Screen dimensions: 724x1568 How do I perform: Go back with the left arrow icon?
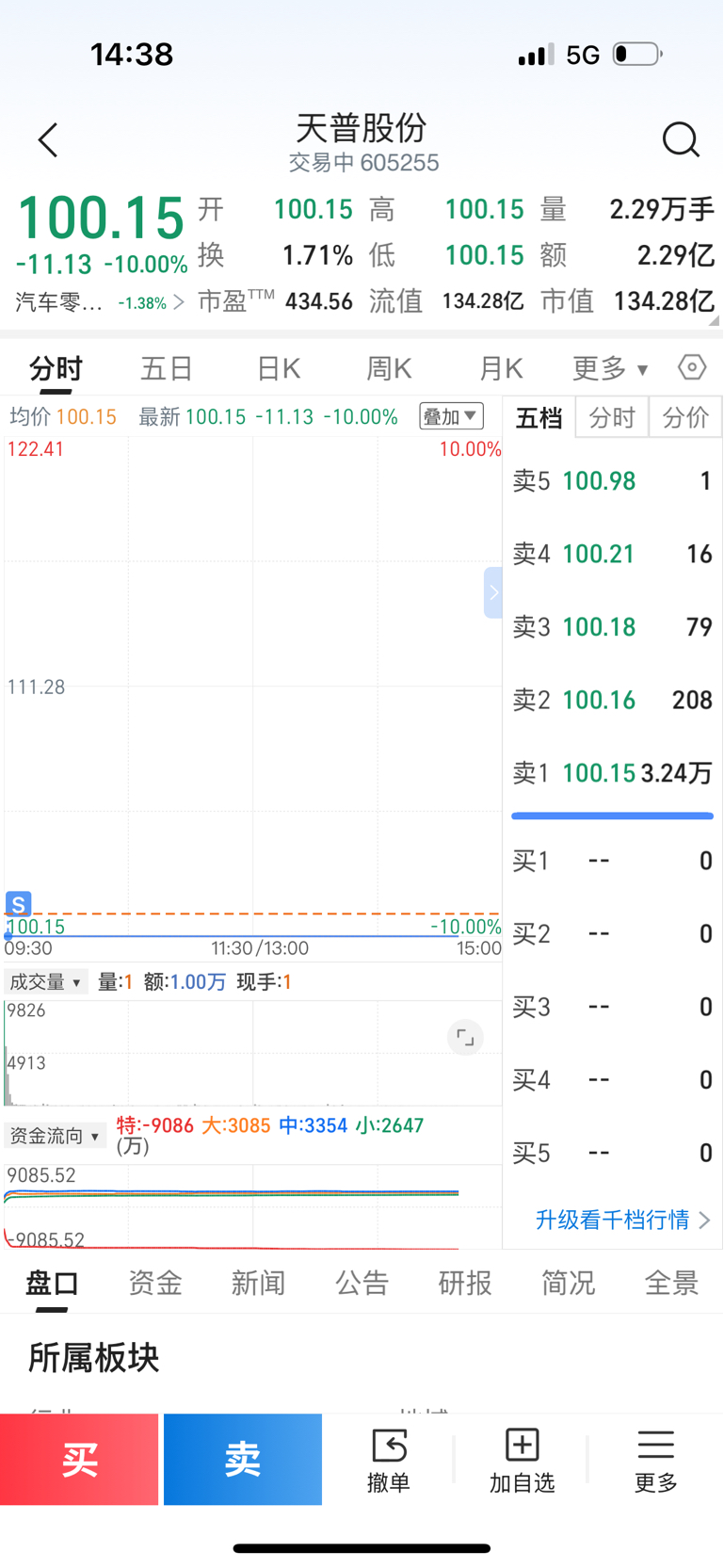(x=48, y=140)
